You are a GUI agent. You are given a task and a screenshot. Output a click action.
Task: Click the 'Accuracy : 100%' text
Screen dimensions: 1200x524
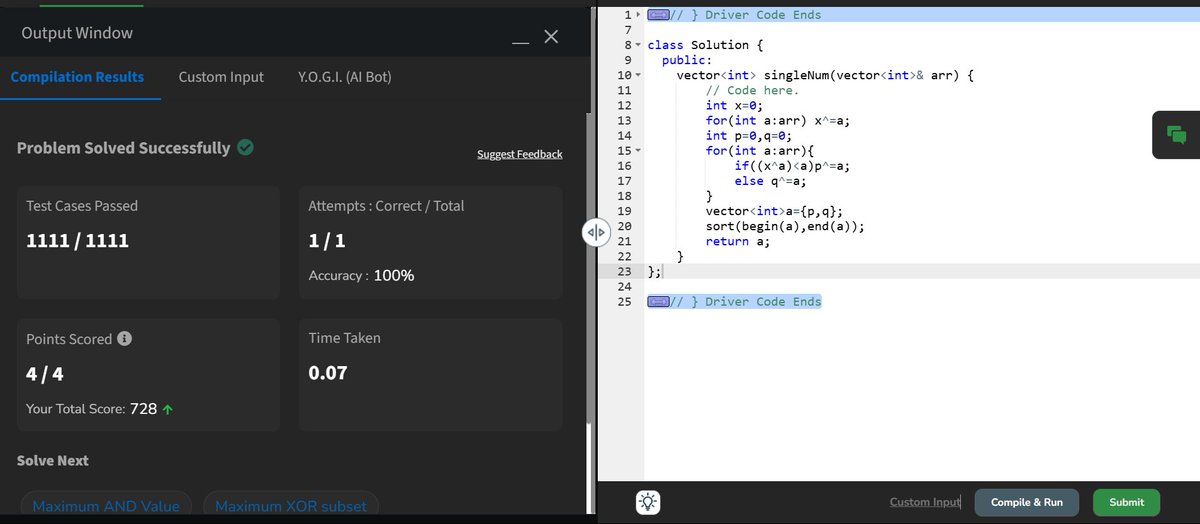tap(361, 275)
